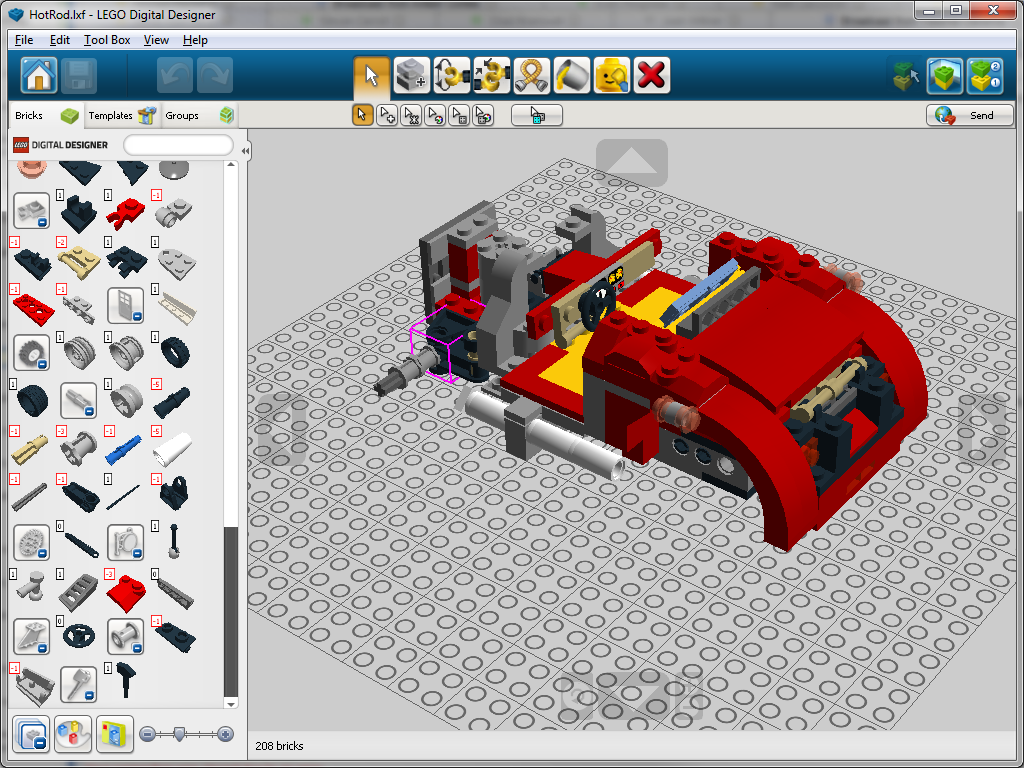Switch to the Groups tab

(x=198, y=116)
